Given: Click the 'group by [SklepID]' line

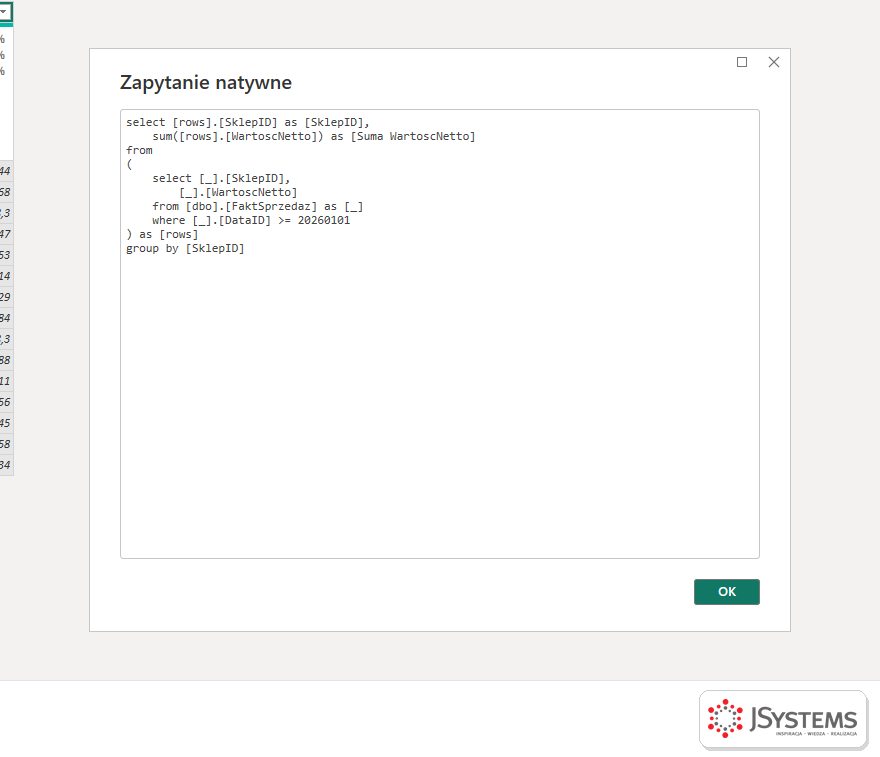Looking at the screenshot, I should point(185,248).
